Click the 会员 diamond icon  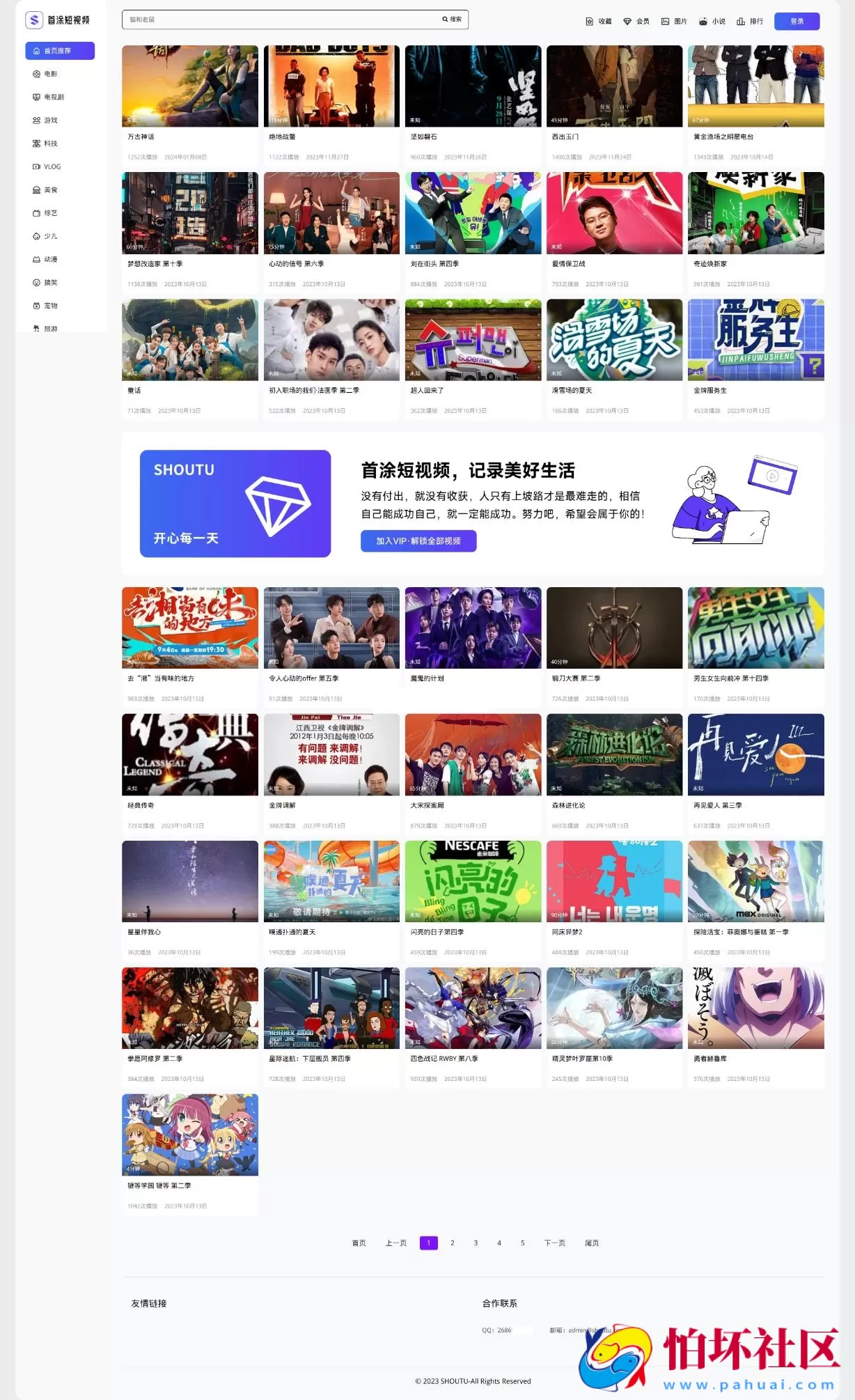pos(627,22)
